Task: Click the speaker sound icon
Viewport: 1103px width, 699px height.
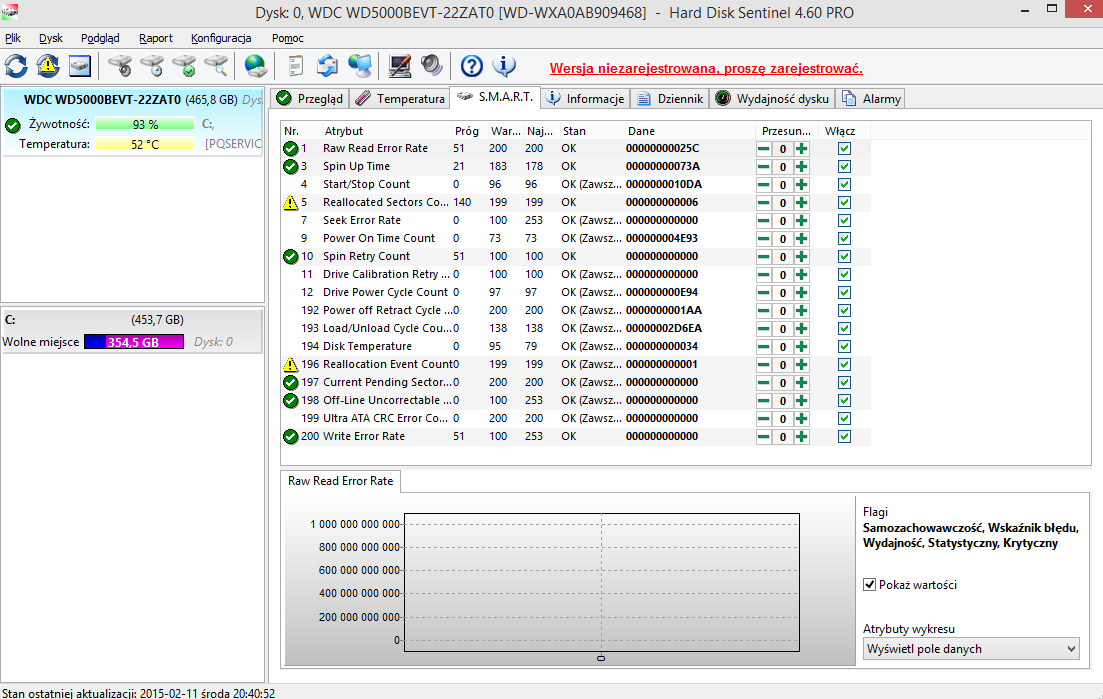Action: click(x=432, y=66)
